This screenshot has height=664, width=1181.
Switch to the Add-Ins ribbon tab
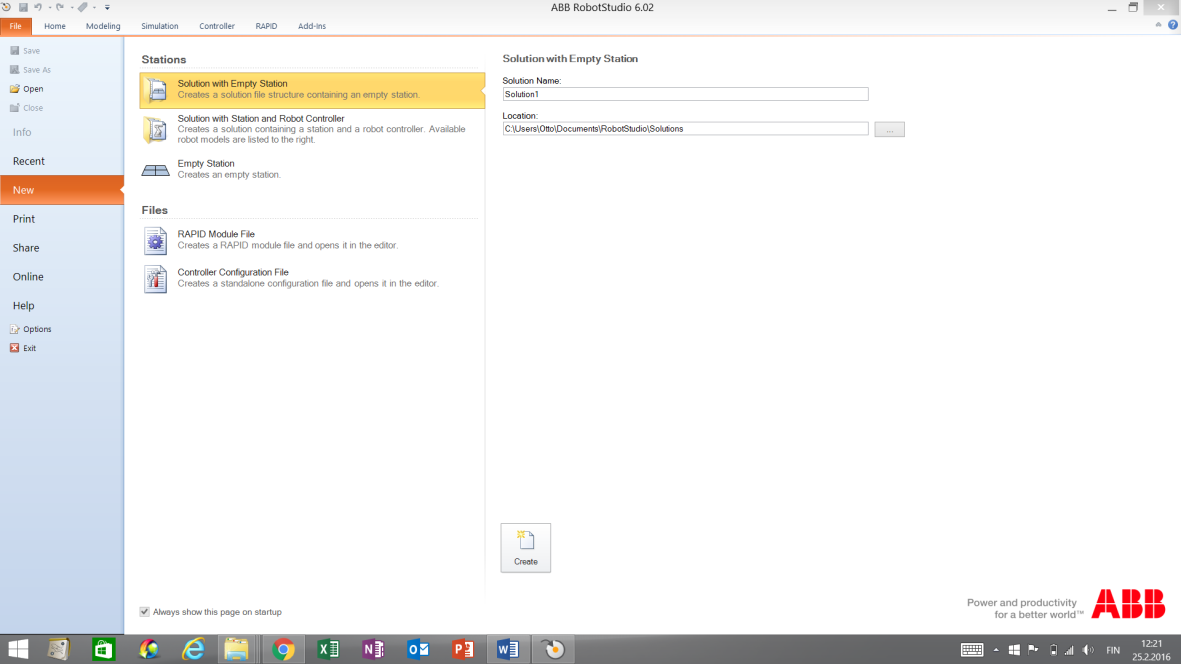(312, 26)
